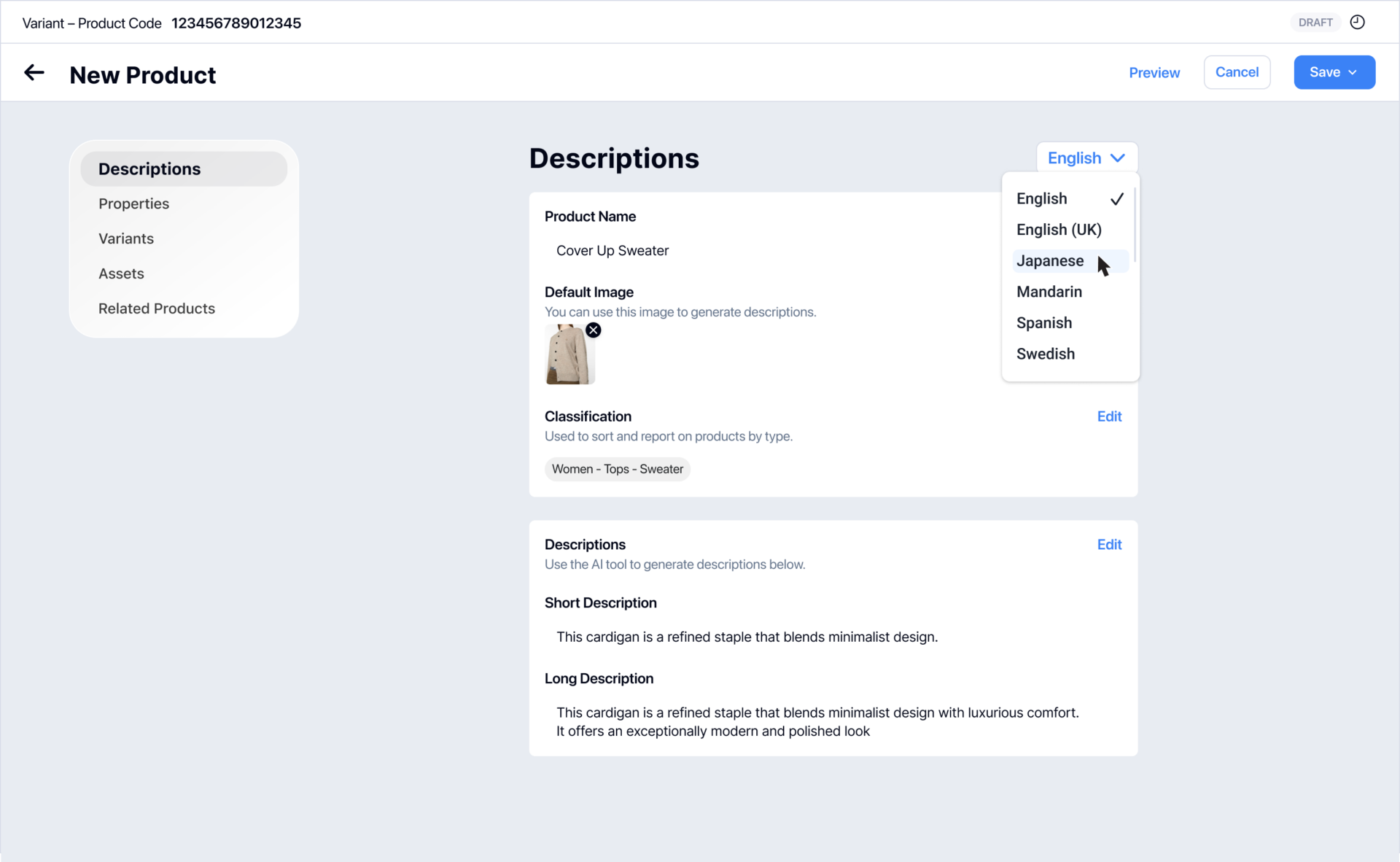The image size is (1400, 862).
Task: Click the sweater default image thumbnail
Action: pos(569,356)
